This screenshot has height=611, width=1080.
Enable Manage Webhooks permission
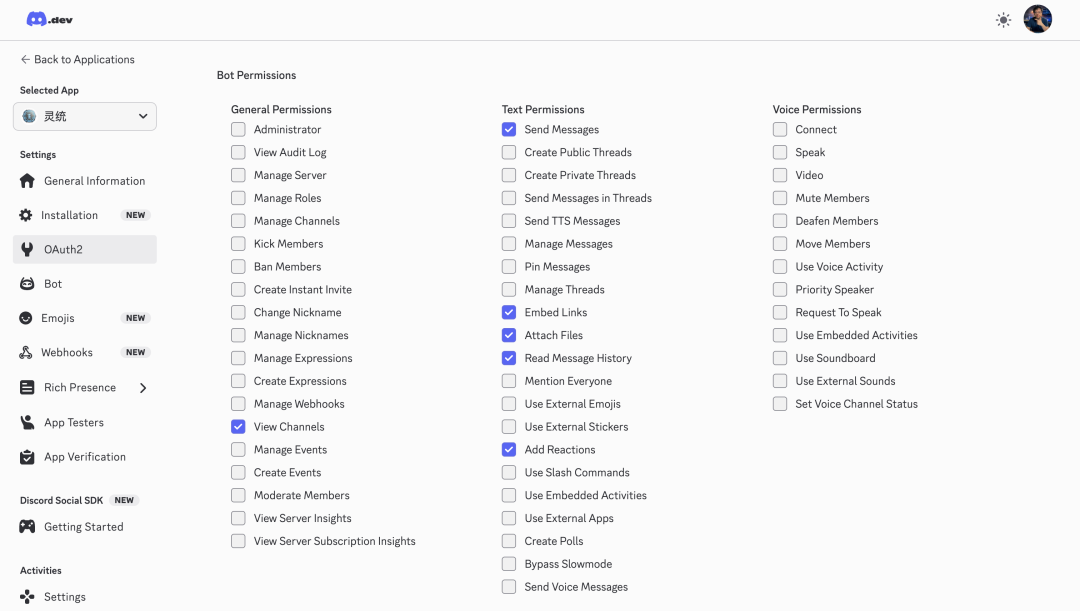point(238,404)
